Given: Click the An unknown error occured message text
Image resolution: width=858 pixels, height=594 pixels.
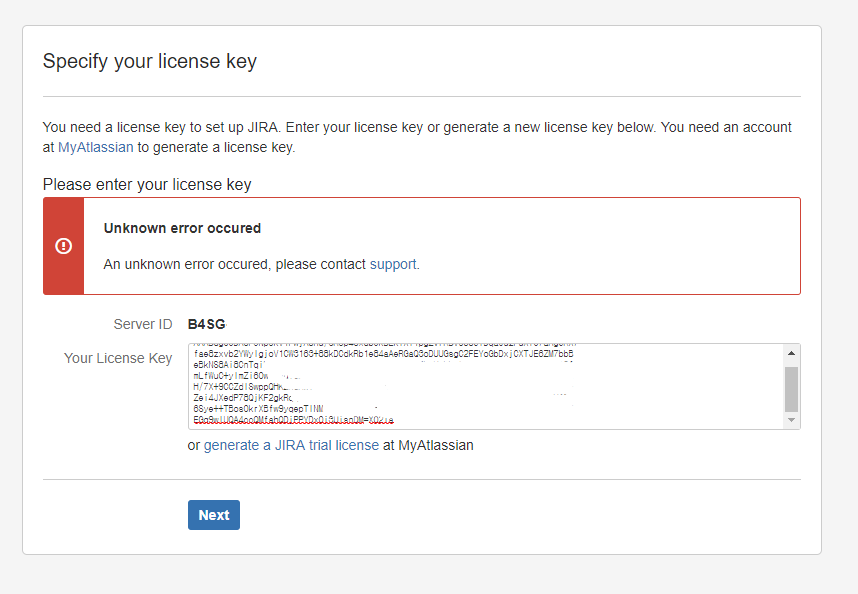Looking at the screenshot, I should 262,264.
